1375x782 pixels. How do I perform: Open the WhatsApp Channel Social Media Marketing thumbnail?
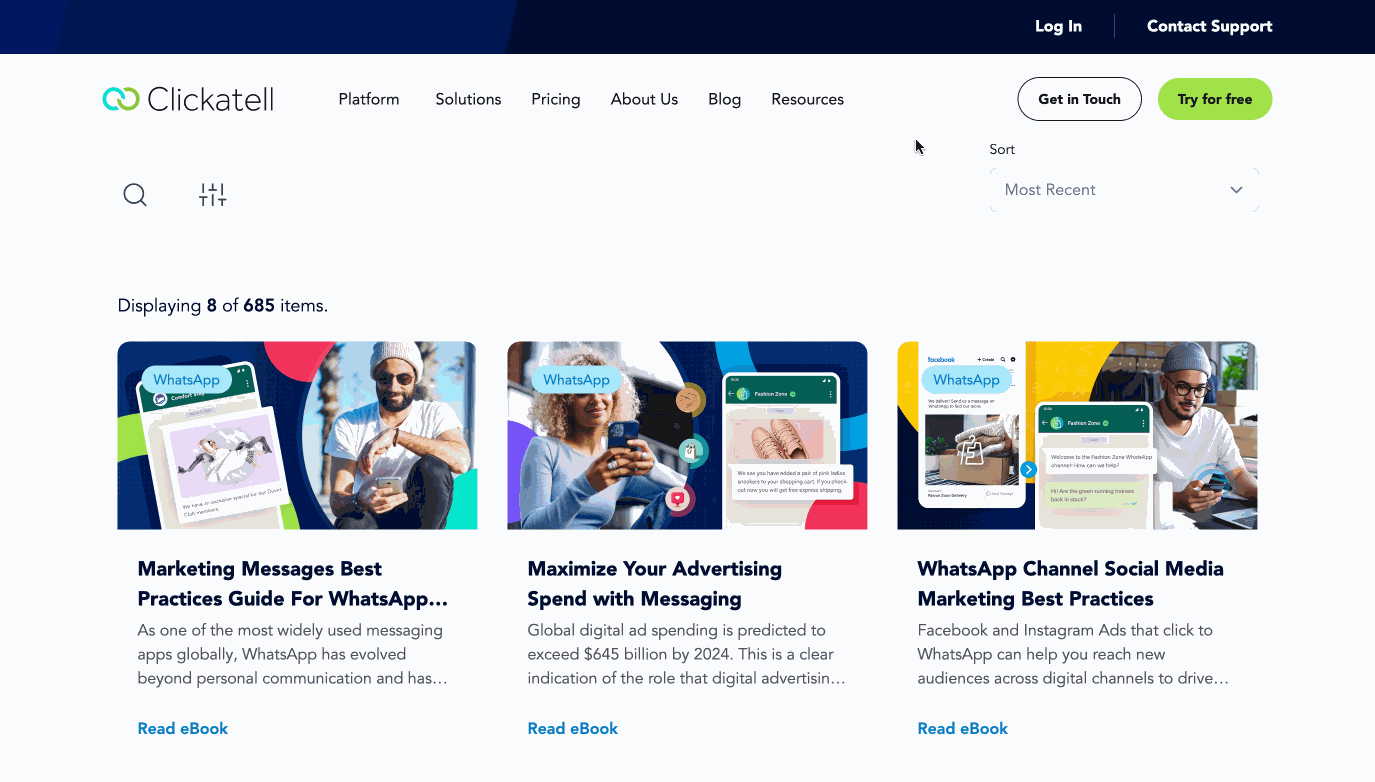[x=1077, y=435]
